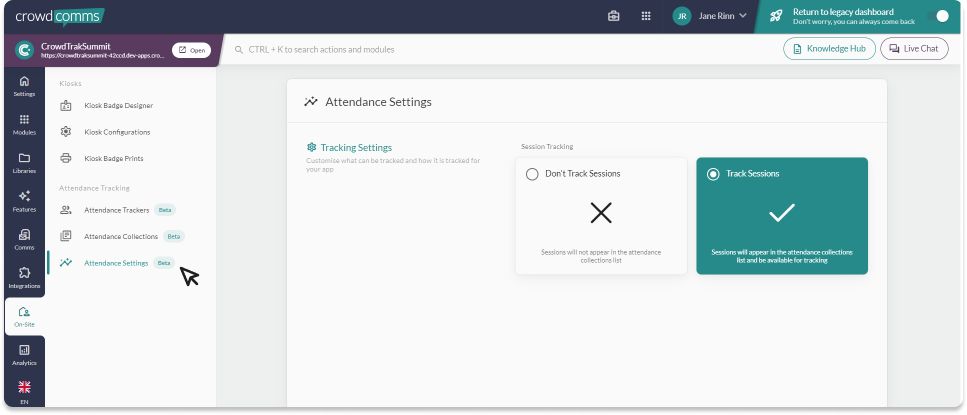The image size is (967, 415).
Task: Toggle the legacy dashboard switch
Action: pyautogui.click(x=935, y=16)
